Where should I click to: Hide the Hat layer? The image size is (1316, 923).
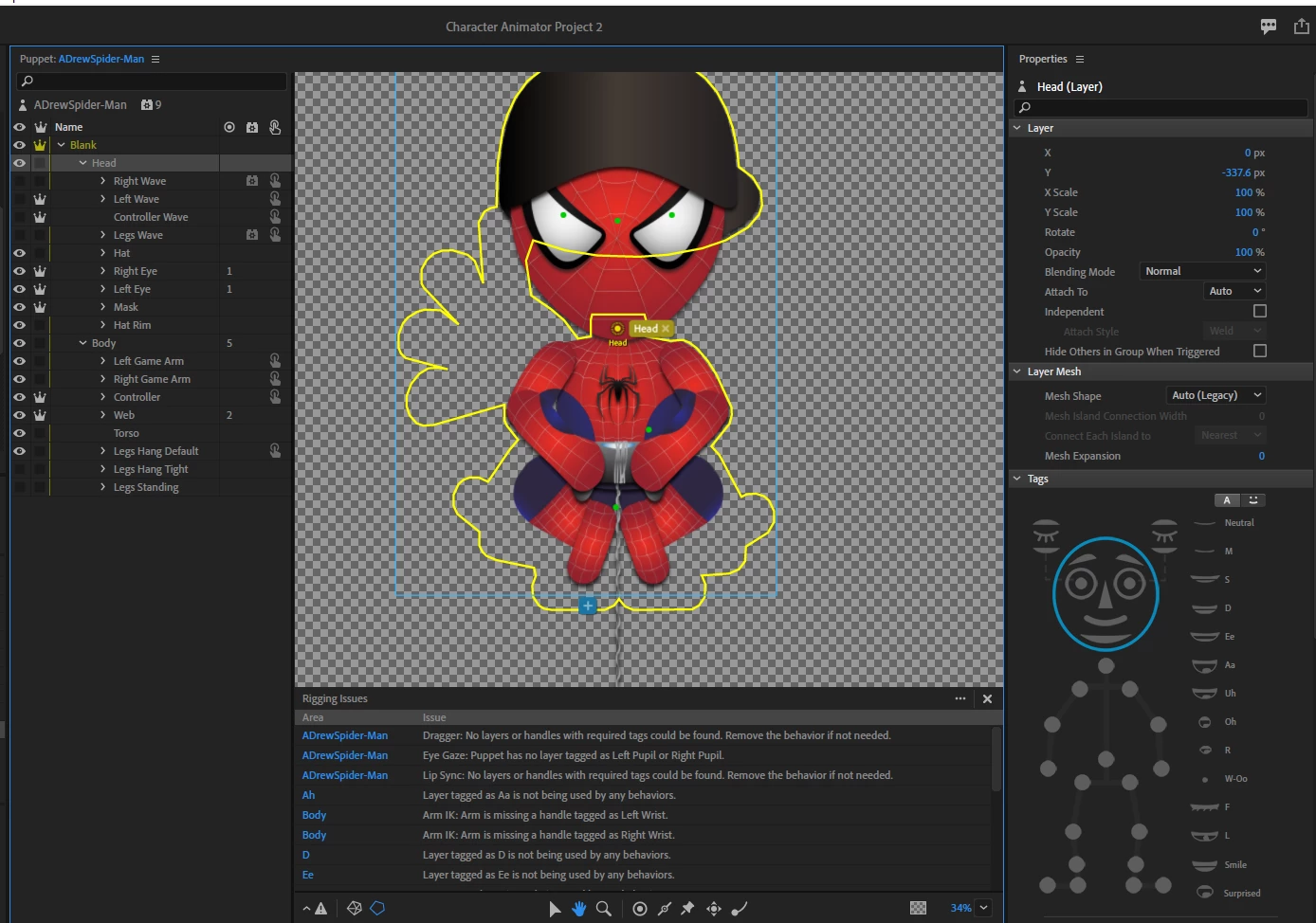(19, 253)
